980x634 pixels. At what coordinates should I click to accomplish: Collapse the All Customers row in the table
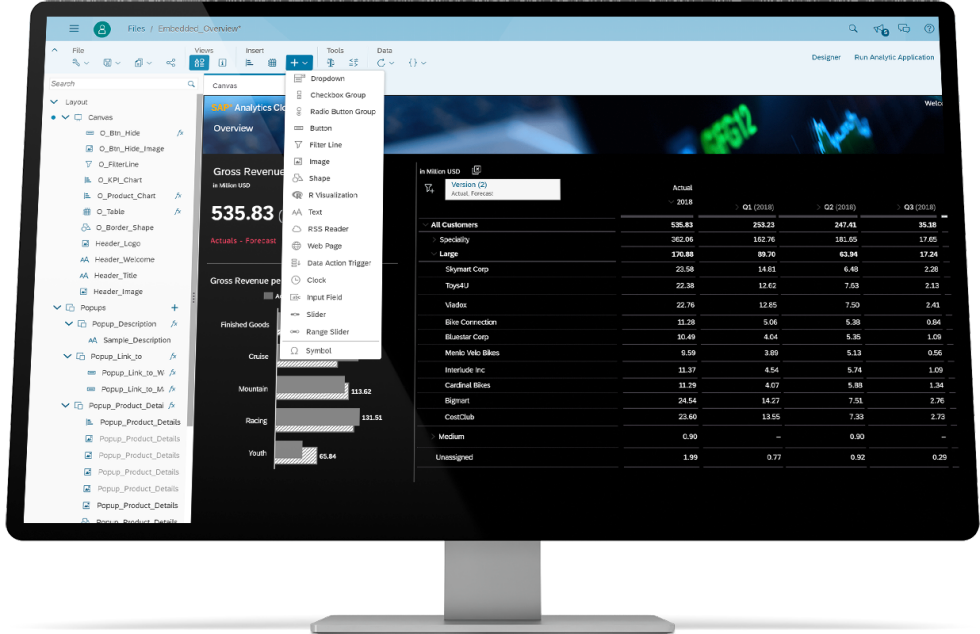(x=425, y=224)
